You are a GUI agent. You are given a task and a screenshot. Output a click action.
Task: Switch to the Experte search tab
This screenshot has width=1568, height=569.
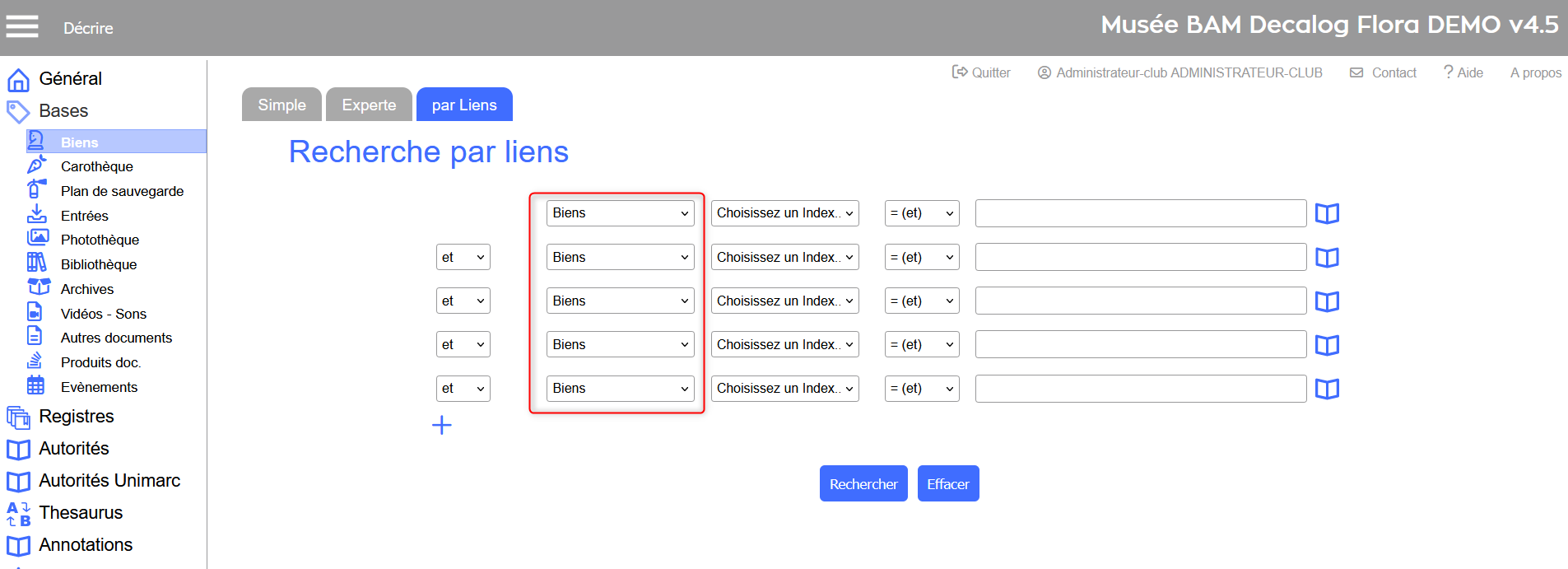pos(369,105)
